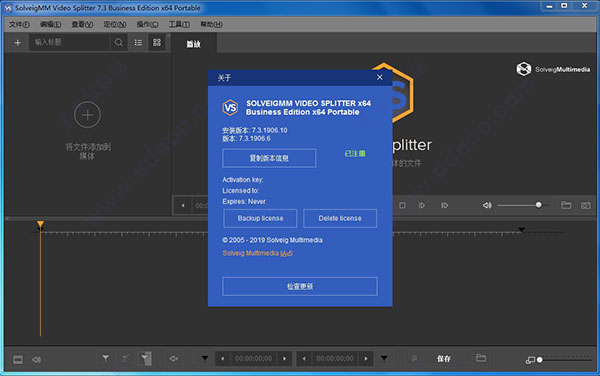Open the 帮助(H) menu
The image size is (600, 376).
(x=211, y=24)
